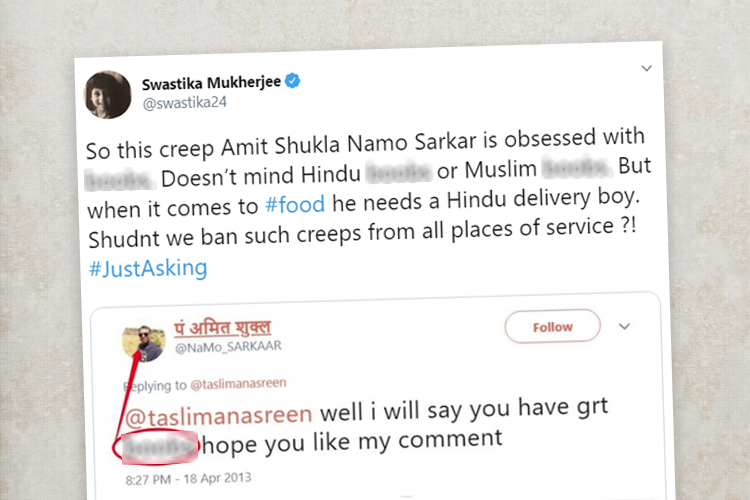Image resolution: width=750 pixels, height=500 pixels.
Task: Open the @NaMo_SARKAAR handle
Action: (228, 347)
